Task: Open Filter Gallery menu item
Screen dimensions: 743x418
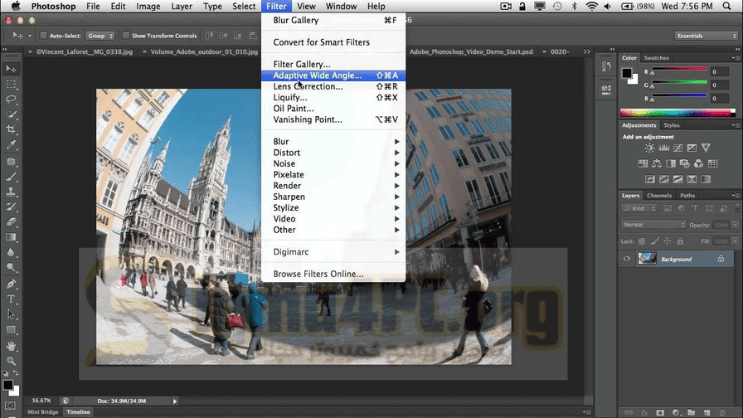Action: click(333, 64)
